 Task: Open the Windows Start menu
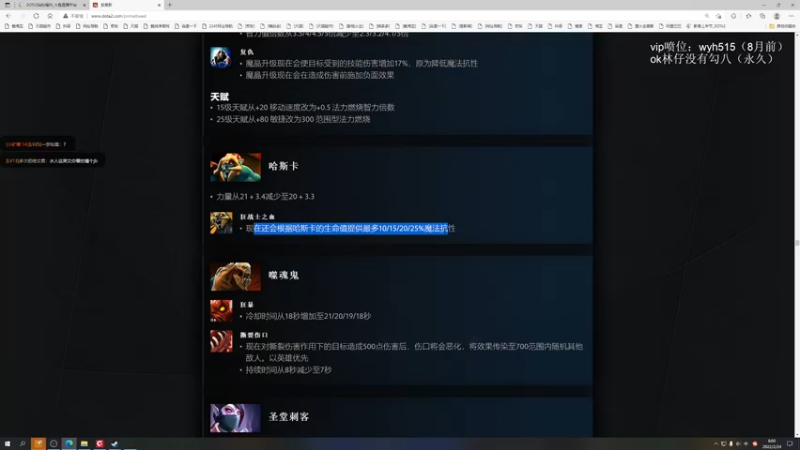click(7, 444)
